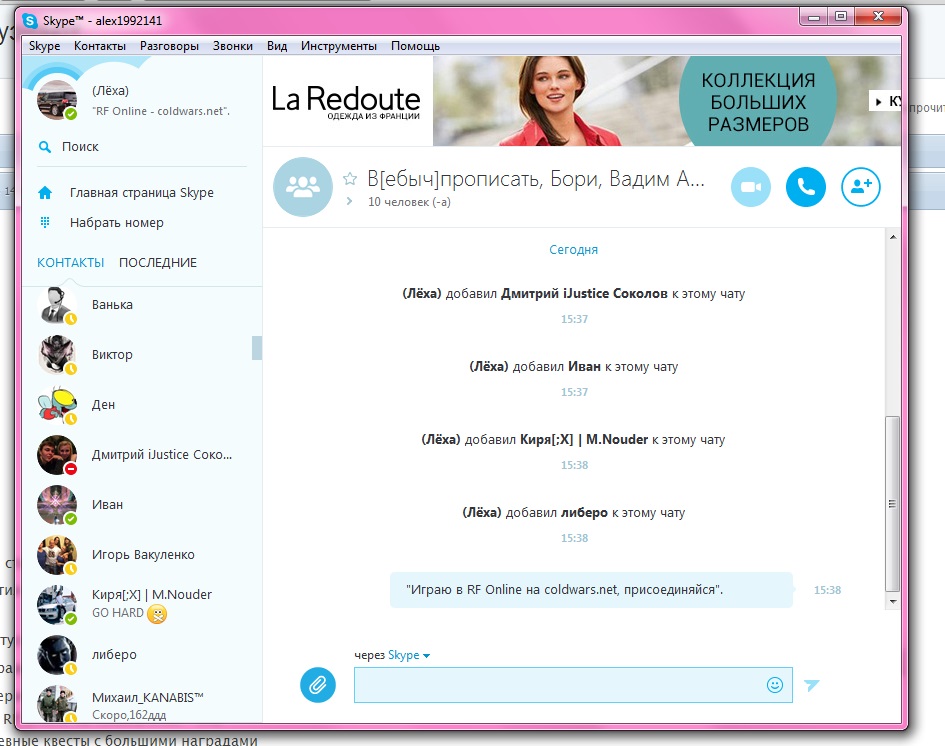Click the ad's КОЛЛЕКЦИЯ БОЛЬШИХ РАЗМЕРОВ circle
The height and width of the screenshot is (746, 945).
(x=758, y=101)
